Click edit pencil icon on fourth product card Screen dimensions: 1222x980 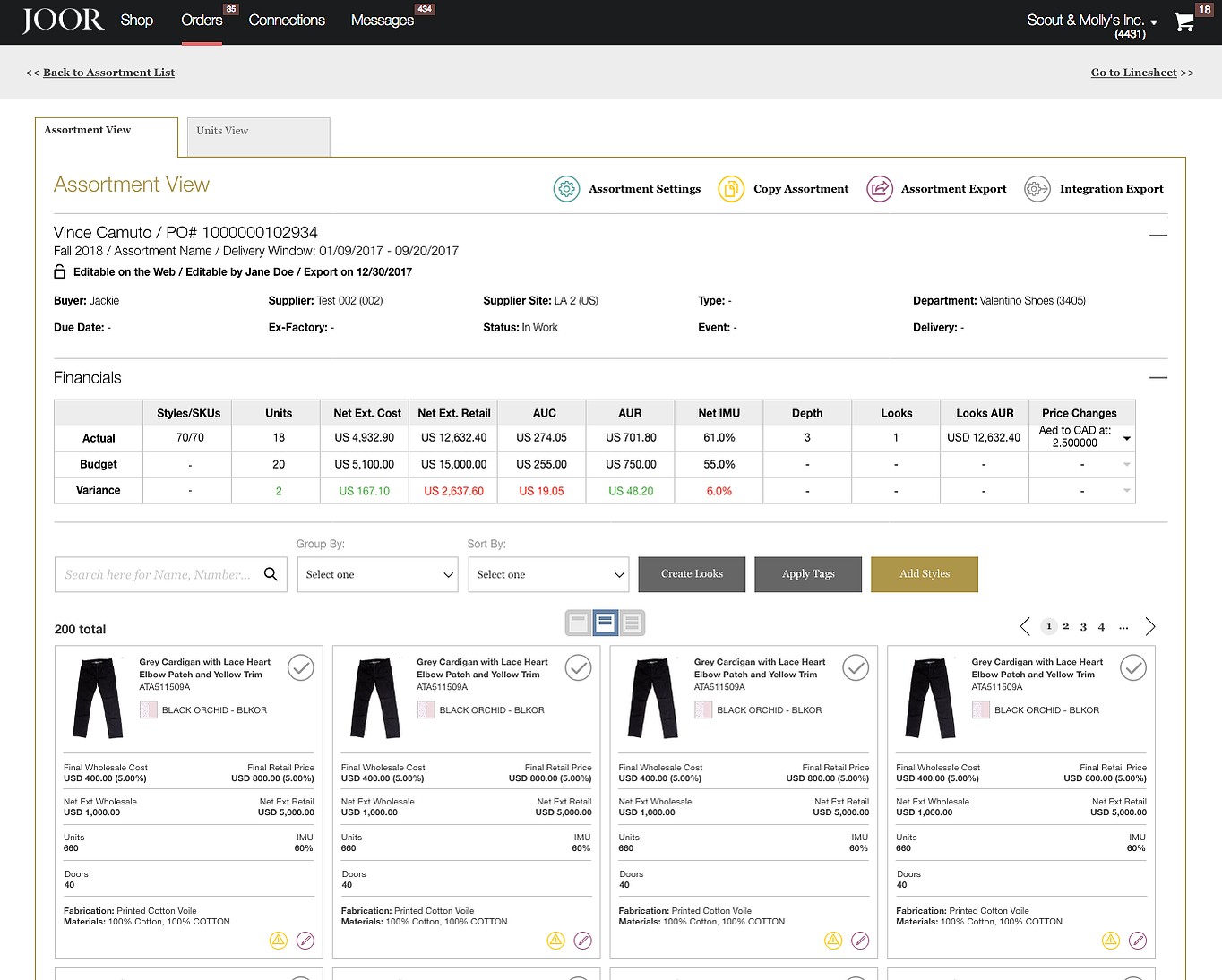tap(1138, 940)
